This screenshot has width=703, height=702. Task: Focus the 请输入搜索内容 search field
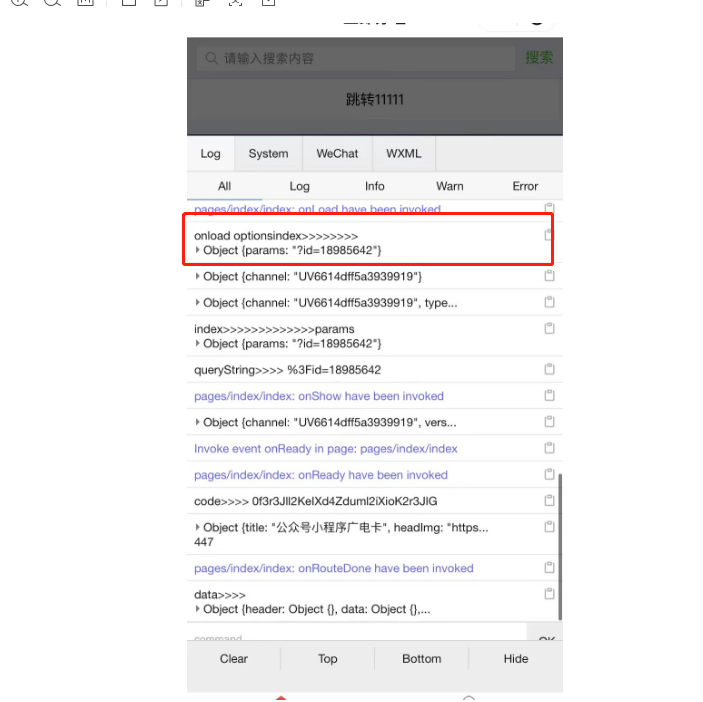point(355,58)
